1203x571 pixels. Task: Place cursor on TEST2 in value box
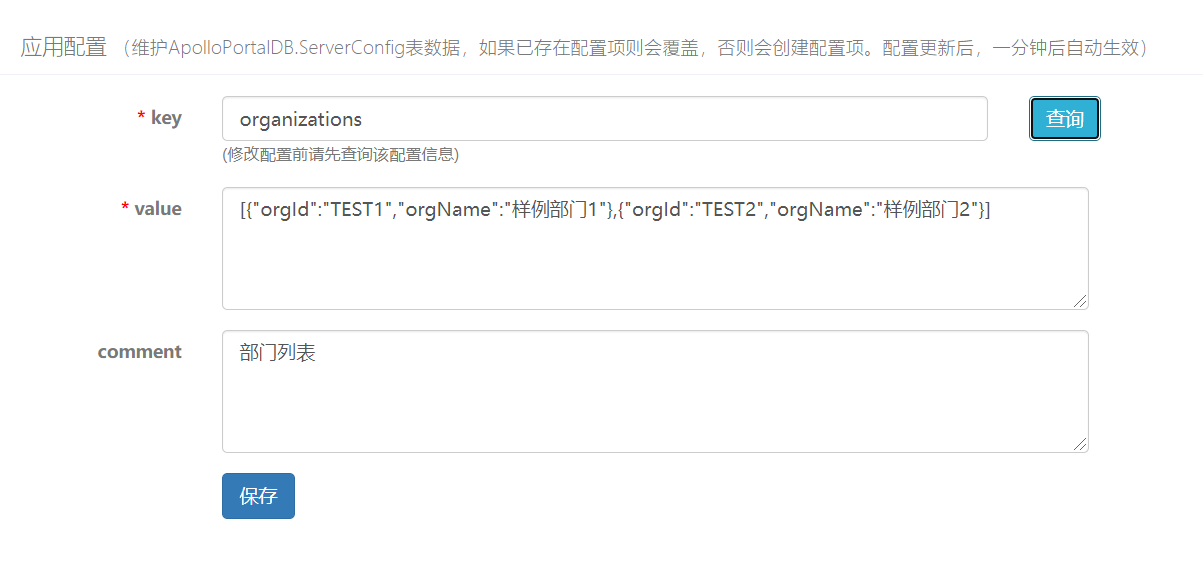coord(724,209)
